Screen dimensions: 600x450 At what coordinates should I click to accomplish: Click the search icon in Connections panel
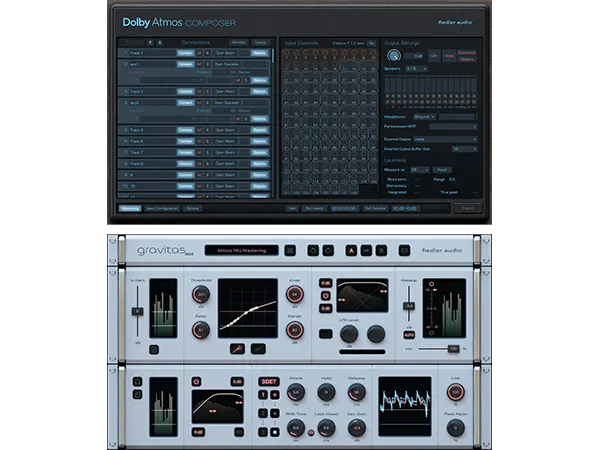123,42
